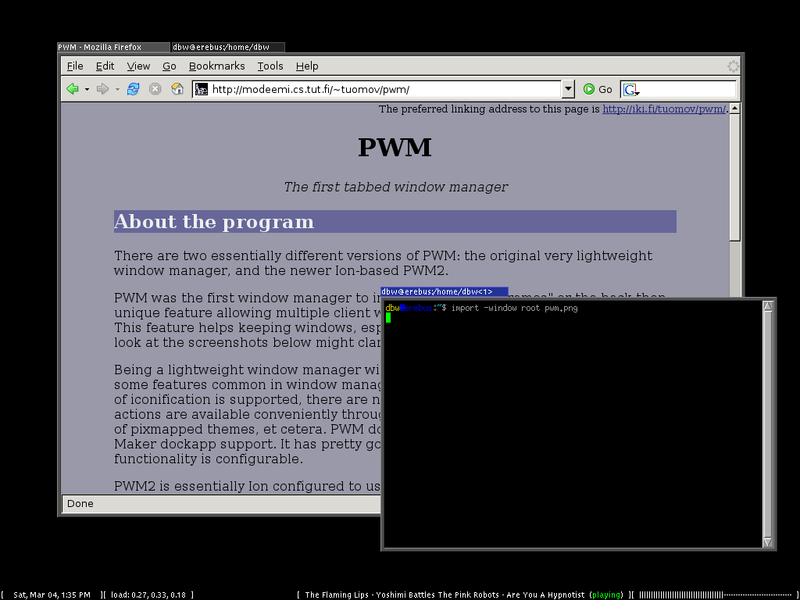Open the Google search engine selector
The width and height of the screenshot is (800, 600).
(x=631, y=90)
